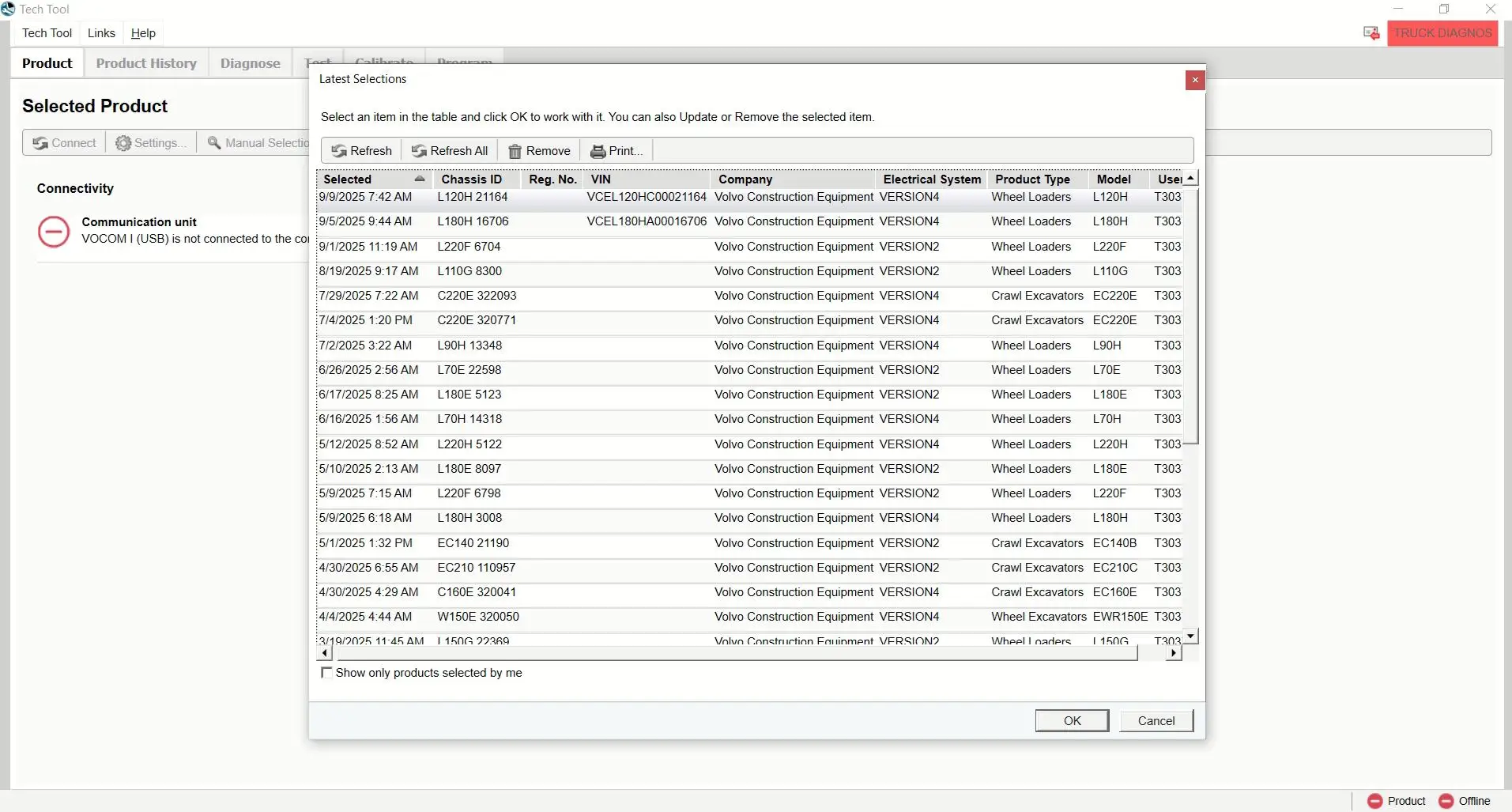Click the Cancel button
This screenshot has height=812, width=1512.
point(1156,721)
